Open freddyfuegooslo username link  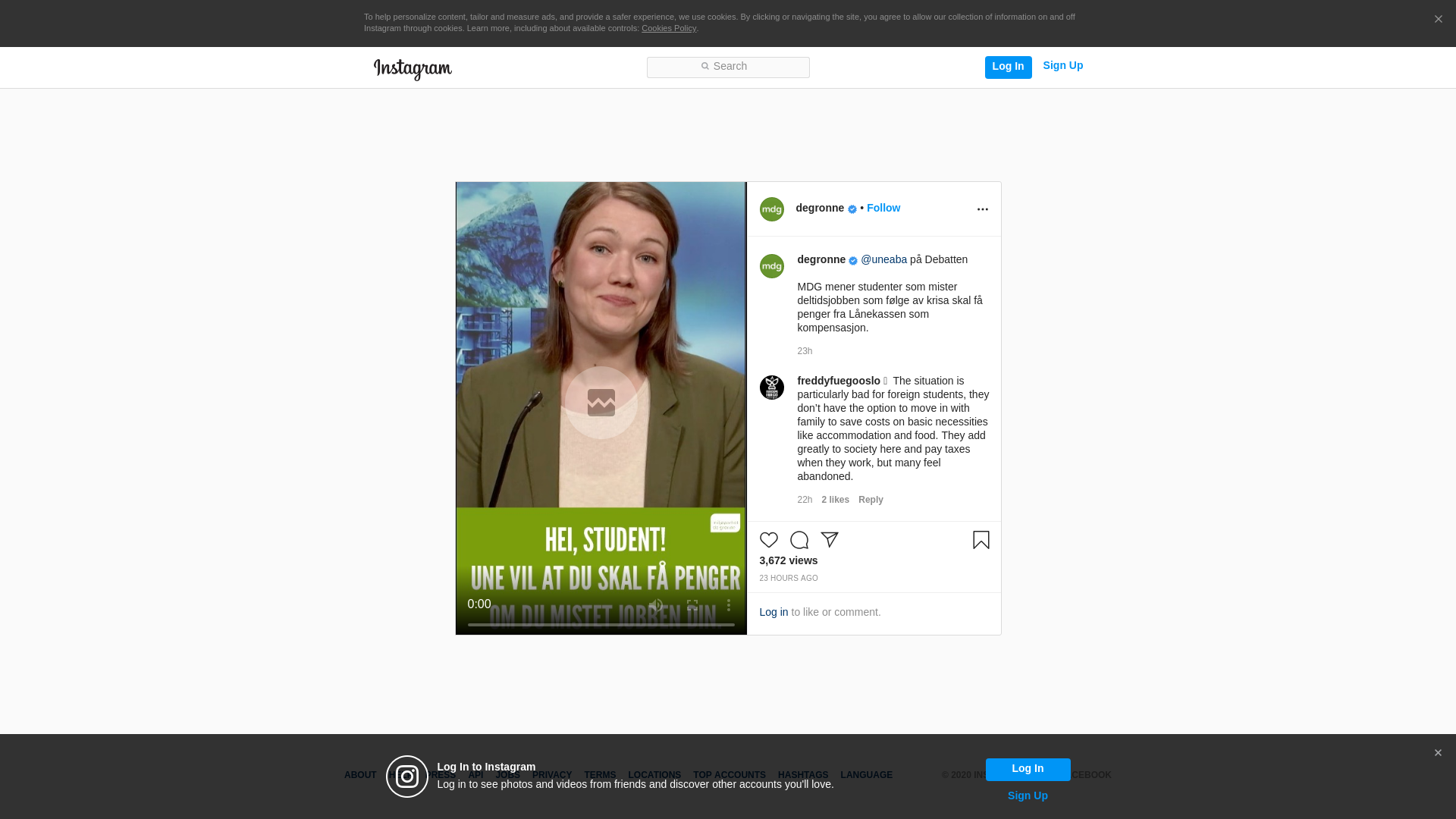(839, 381)
